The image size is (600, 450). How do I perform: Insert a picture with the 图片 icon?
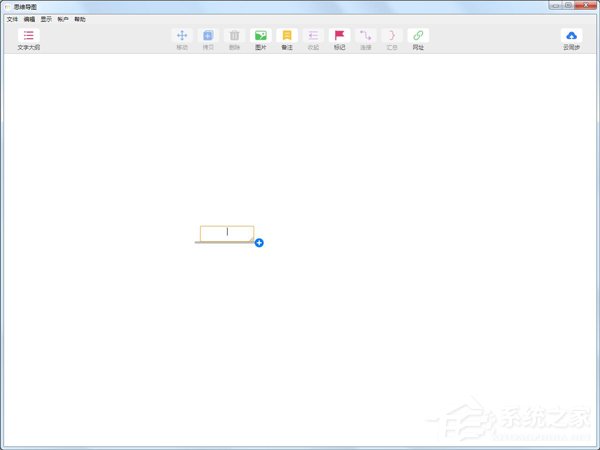click(261, 36)
